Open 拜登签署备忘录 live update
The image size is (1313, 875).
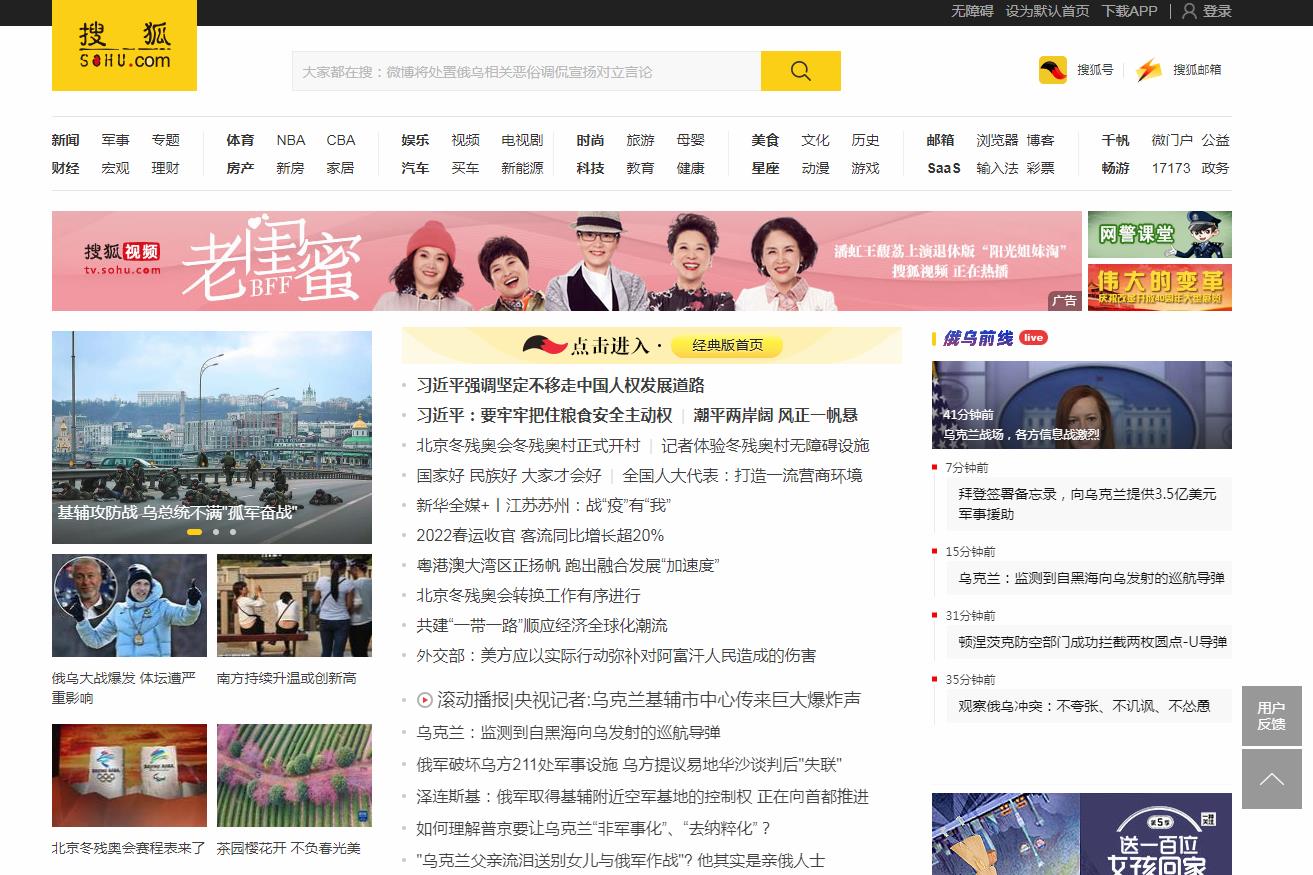tap(1088, 504)
